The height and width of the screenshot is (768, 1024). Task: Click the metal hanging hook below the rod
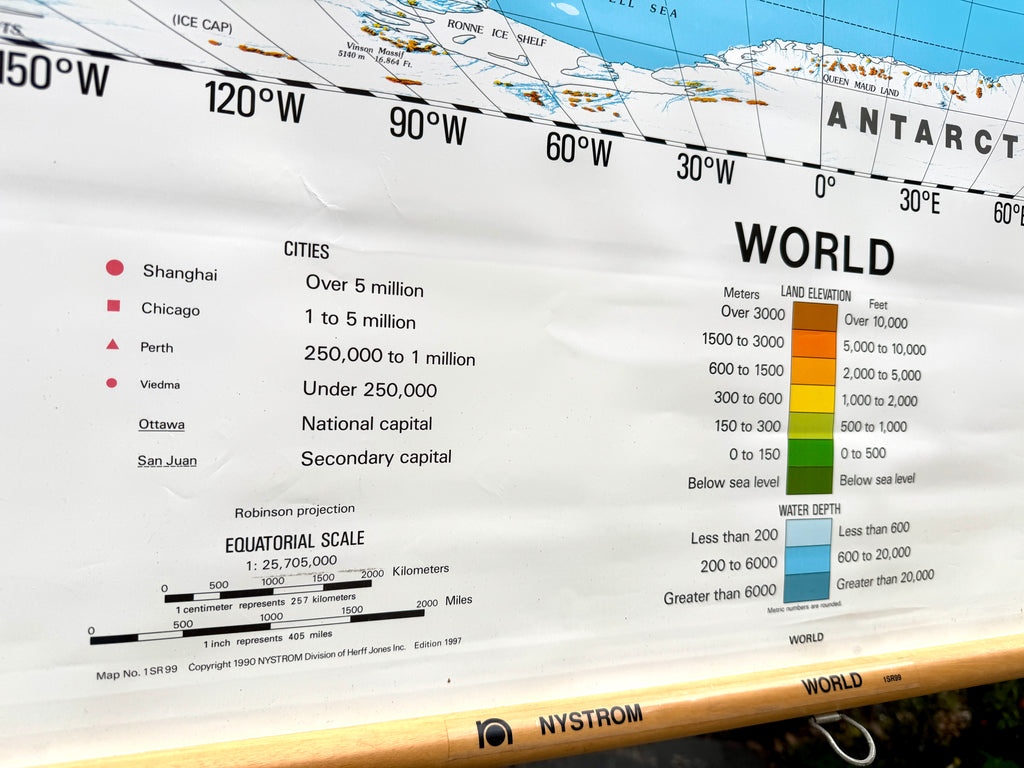coord(842,738)
